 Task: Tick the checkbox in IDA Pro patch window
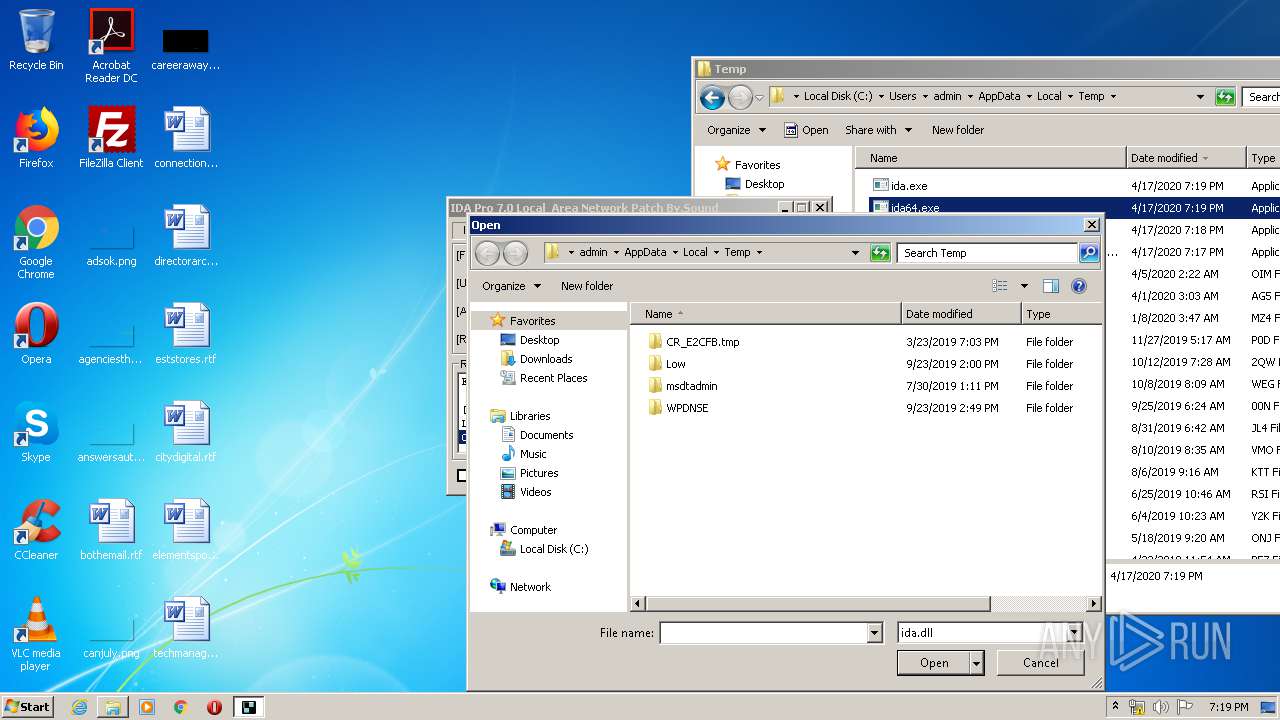tap(462, 476)
